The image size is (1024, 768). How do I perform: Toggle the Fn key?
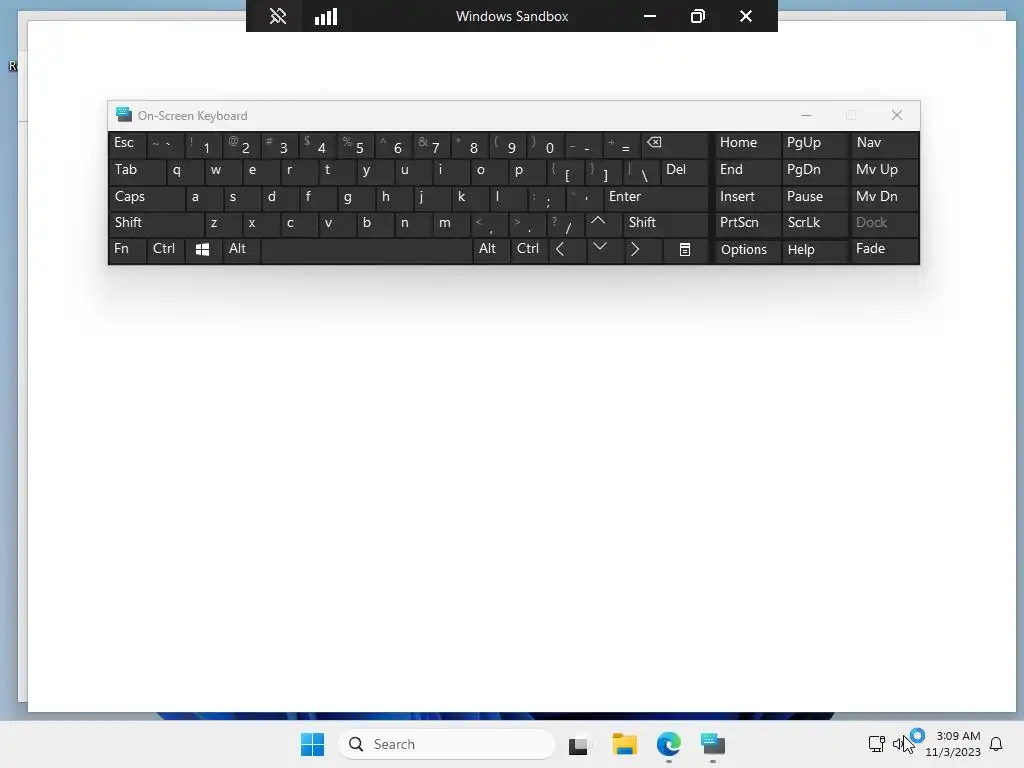point(127,249)
